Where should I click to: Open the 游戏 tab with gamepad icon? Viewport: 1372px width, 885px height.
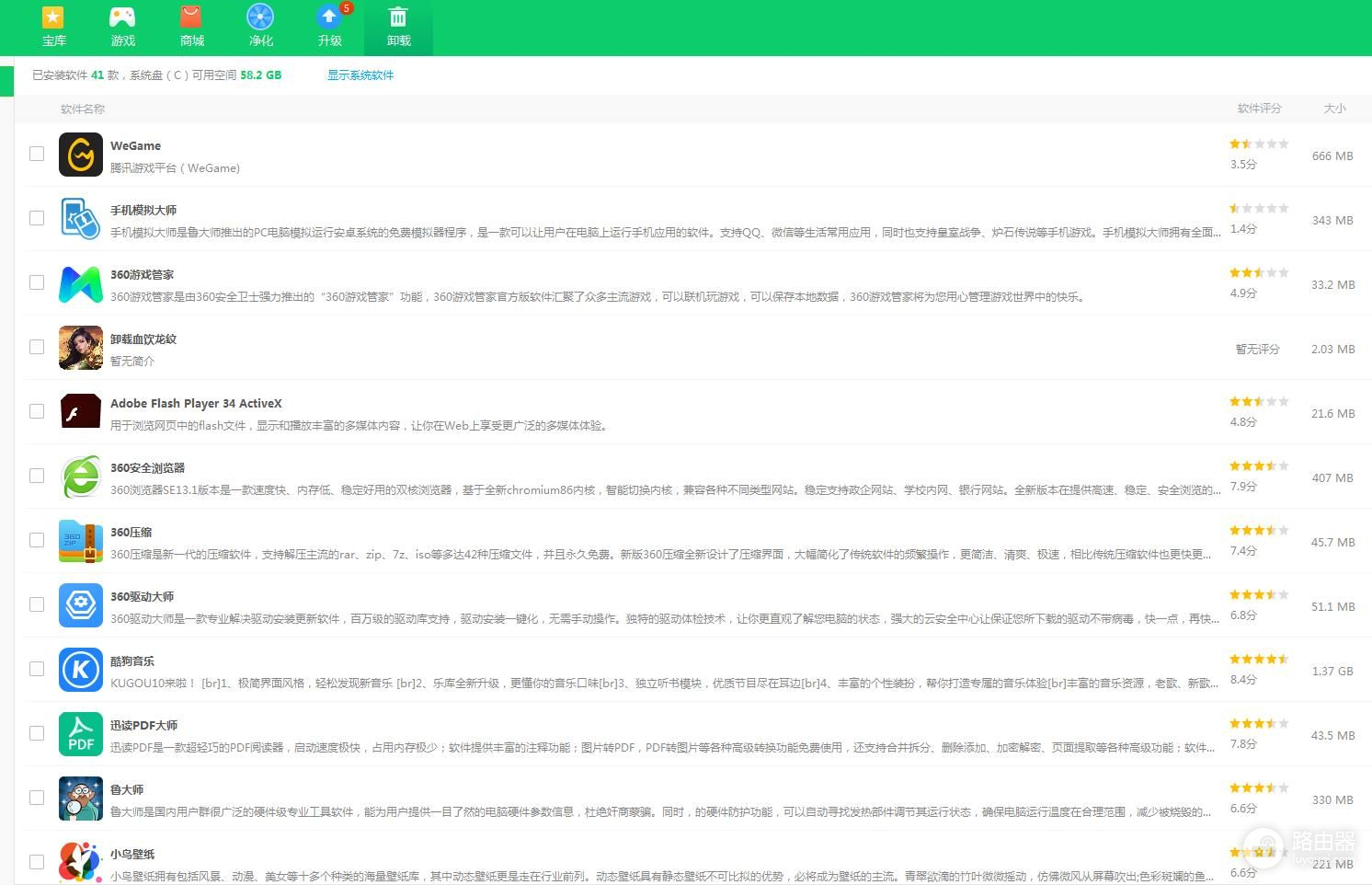pos(122,28)
